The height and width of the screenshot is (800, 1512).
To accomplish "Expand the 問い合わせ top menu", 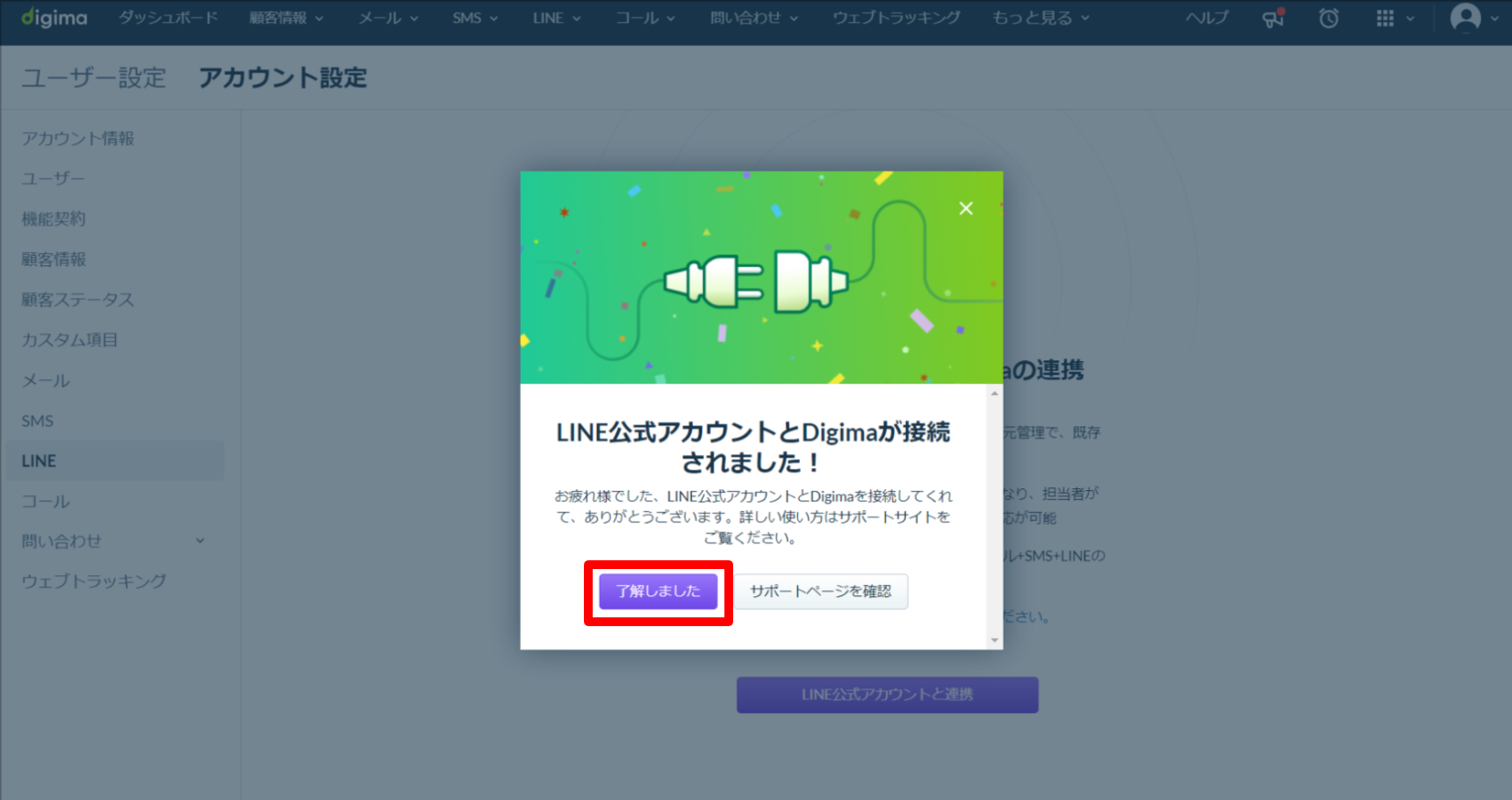I will tap(754, 18).
